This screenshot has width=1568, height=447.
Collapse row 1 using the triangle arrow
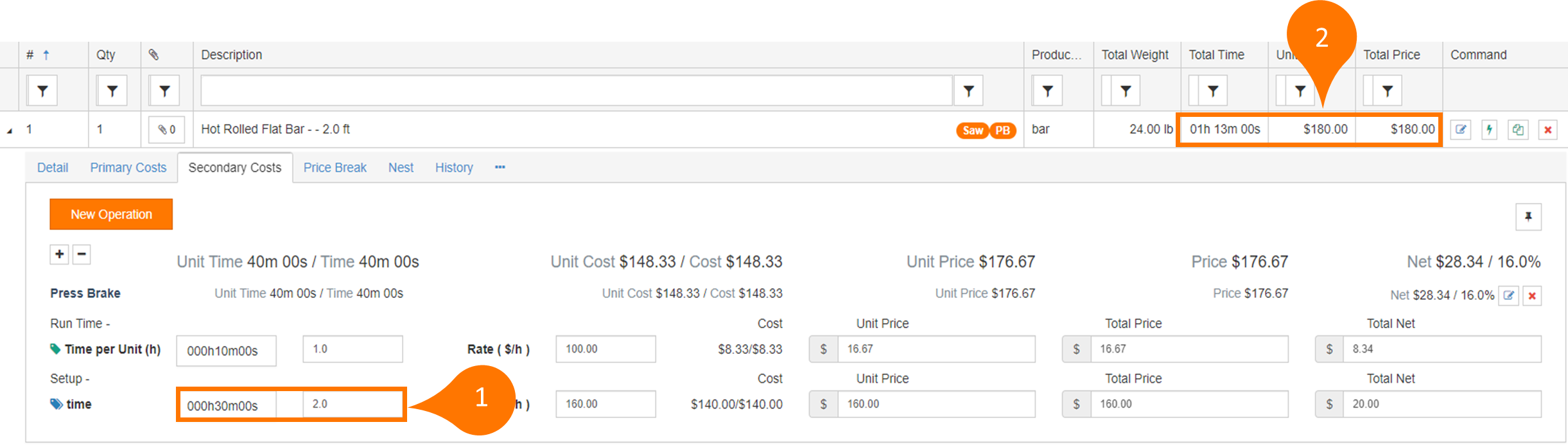pos(10,130)
